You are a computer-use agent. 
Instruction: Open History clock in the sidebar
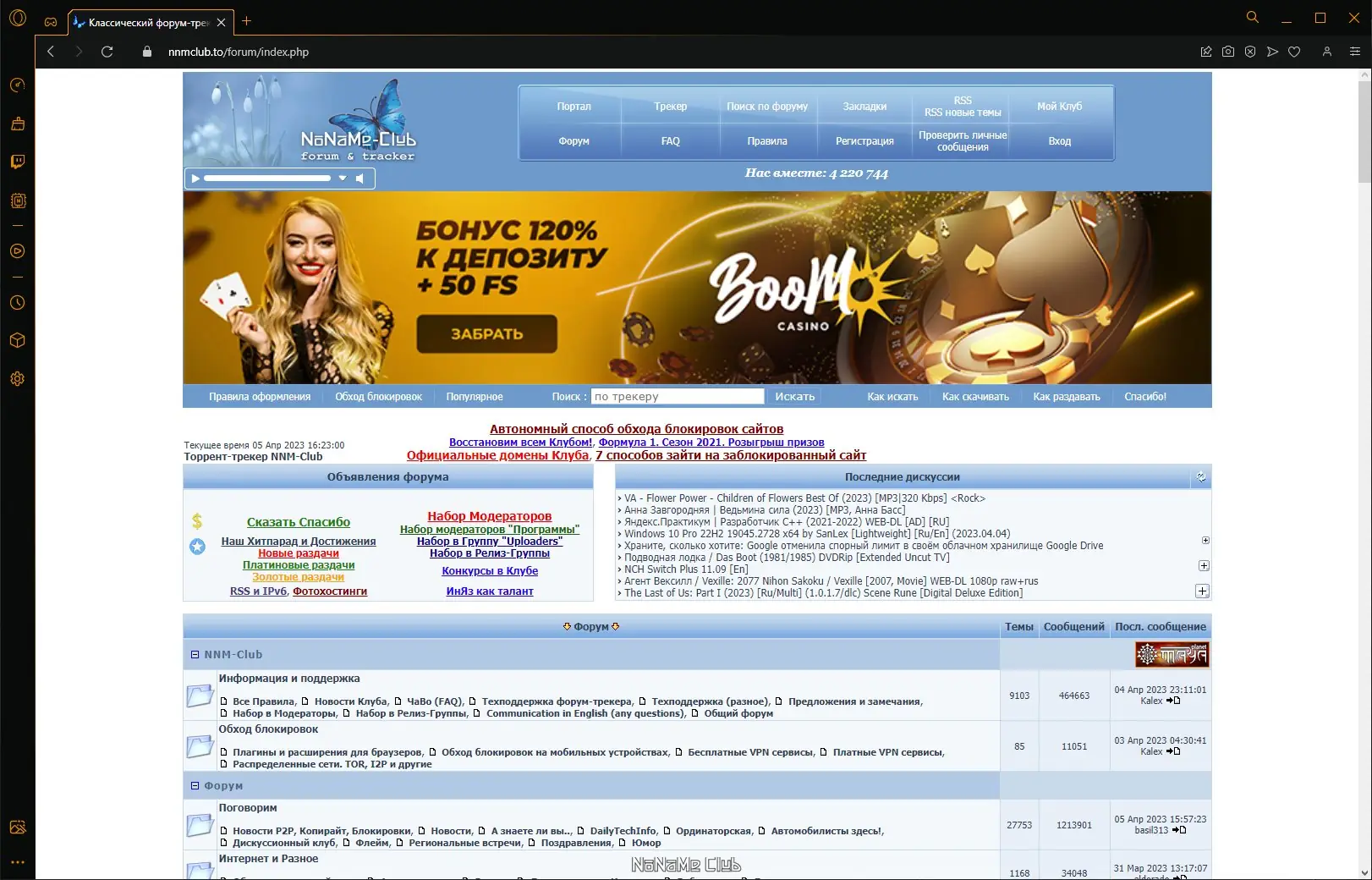18,302
